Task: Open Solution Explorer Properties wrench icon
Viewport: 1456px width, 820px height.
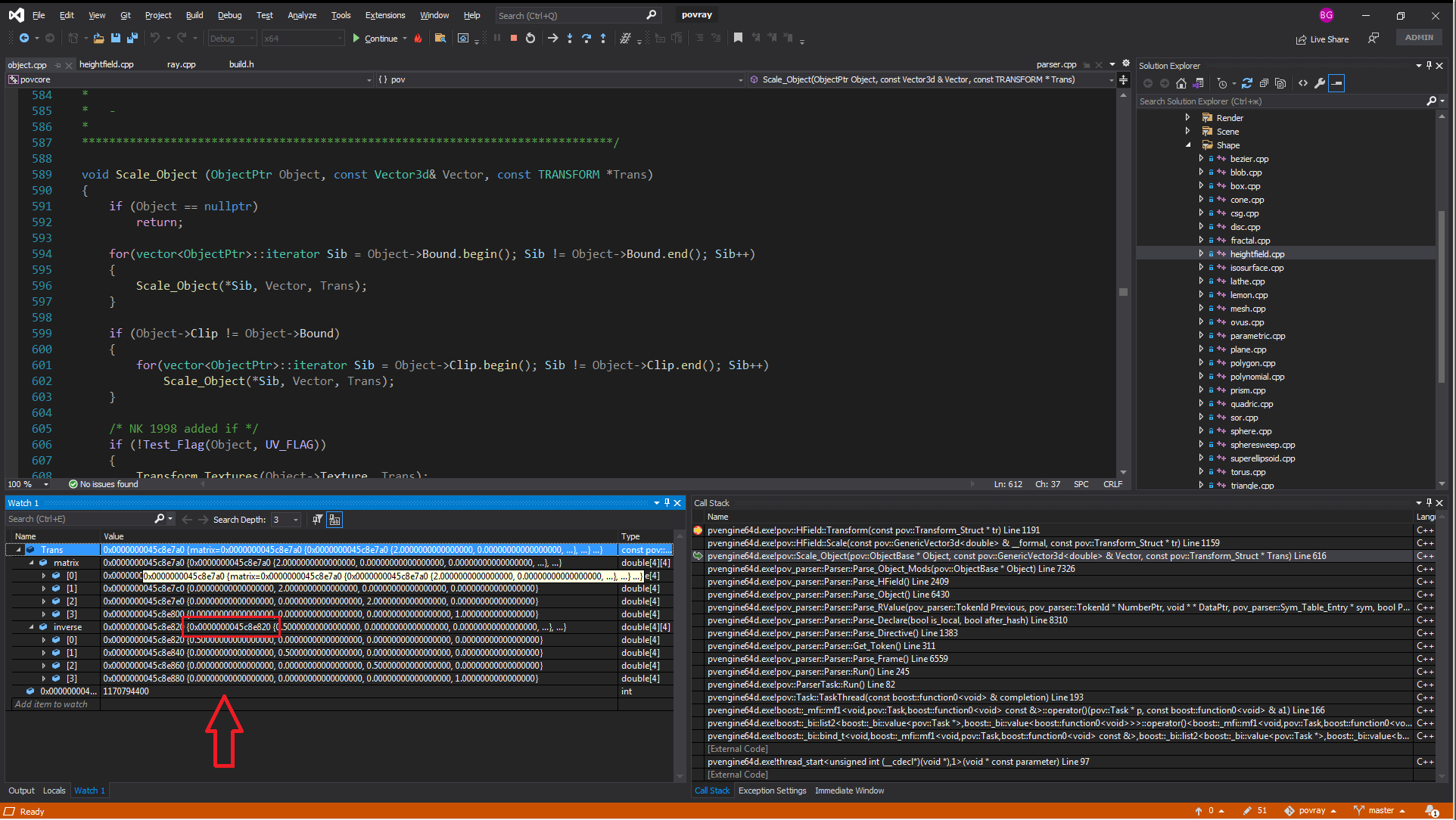Action: 1320,83
